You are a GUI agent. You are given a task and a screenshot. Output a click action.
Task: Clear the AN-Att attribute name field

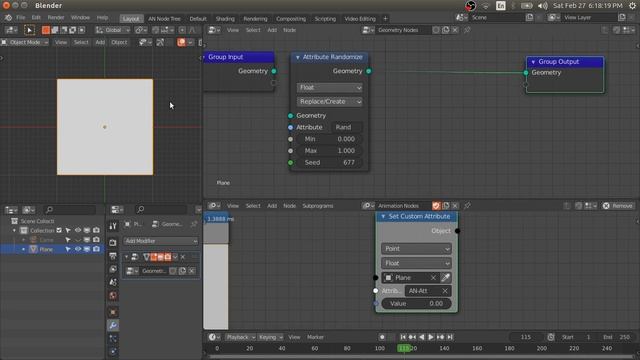(x=445, y=291)
